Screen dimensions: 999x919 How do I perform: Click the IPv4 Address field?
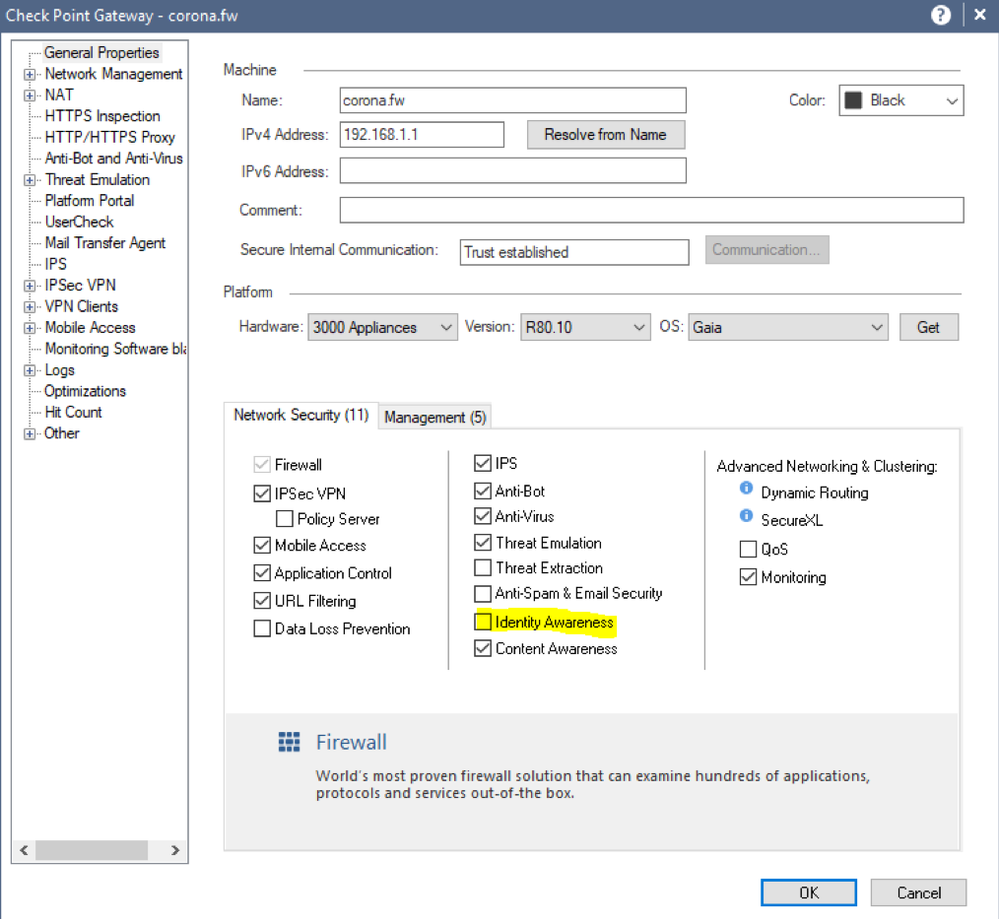coord(422,135)
